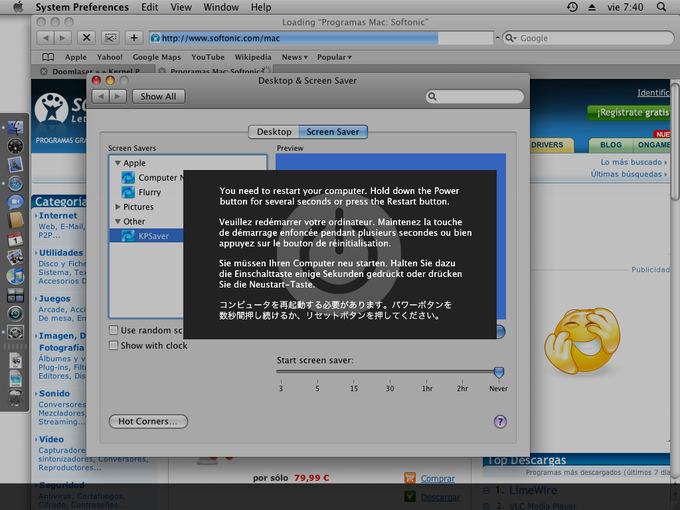Screen dimensions: 680x510
Task: Open Address Book icon in dock
Action: (15, 221)
